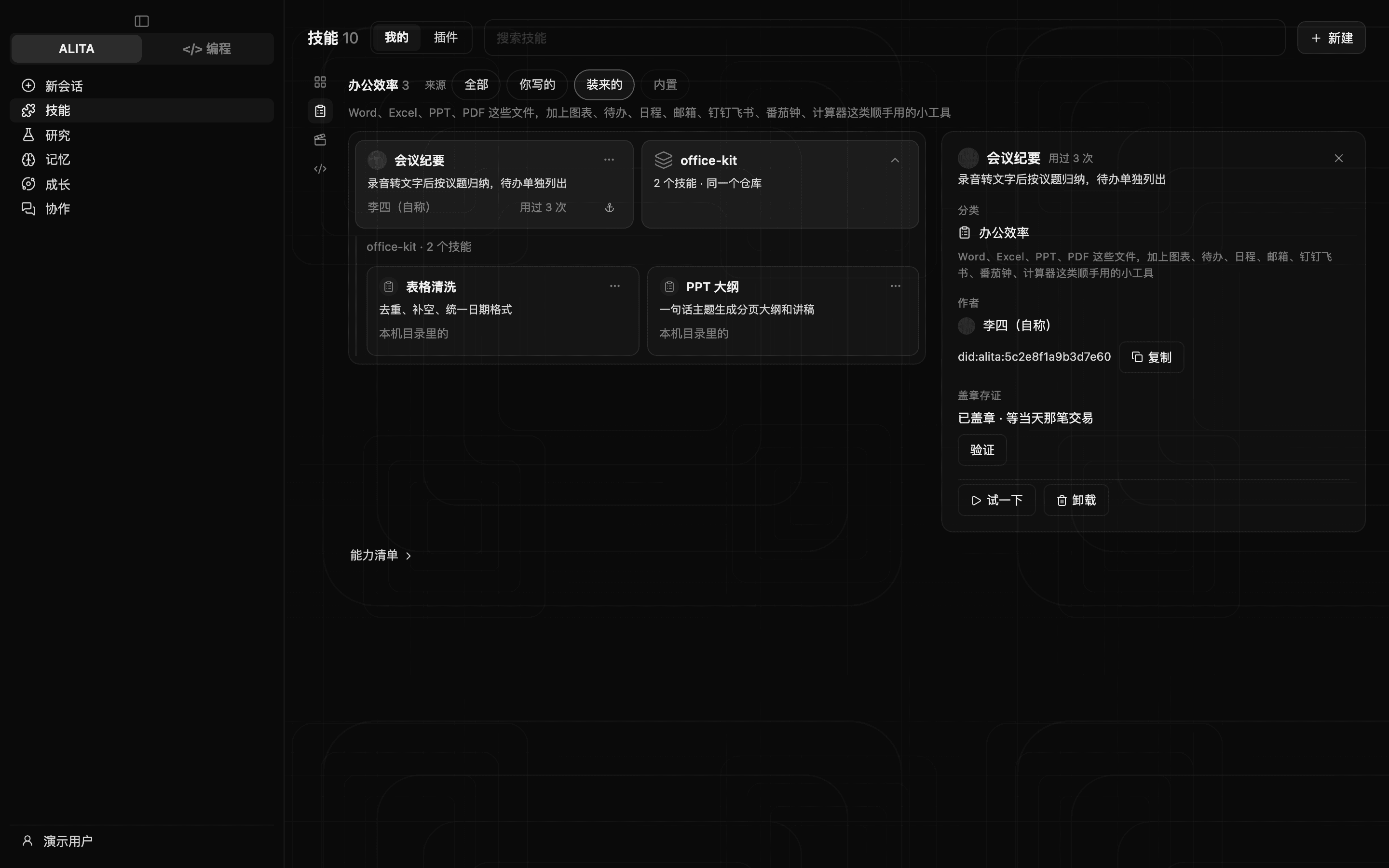Click the 新建 button
The height and width of the screenshot is (868, 1389).
pos(1331,38)
